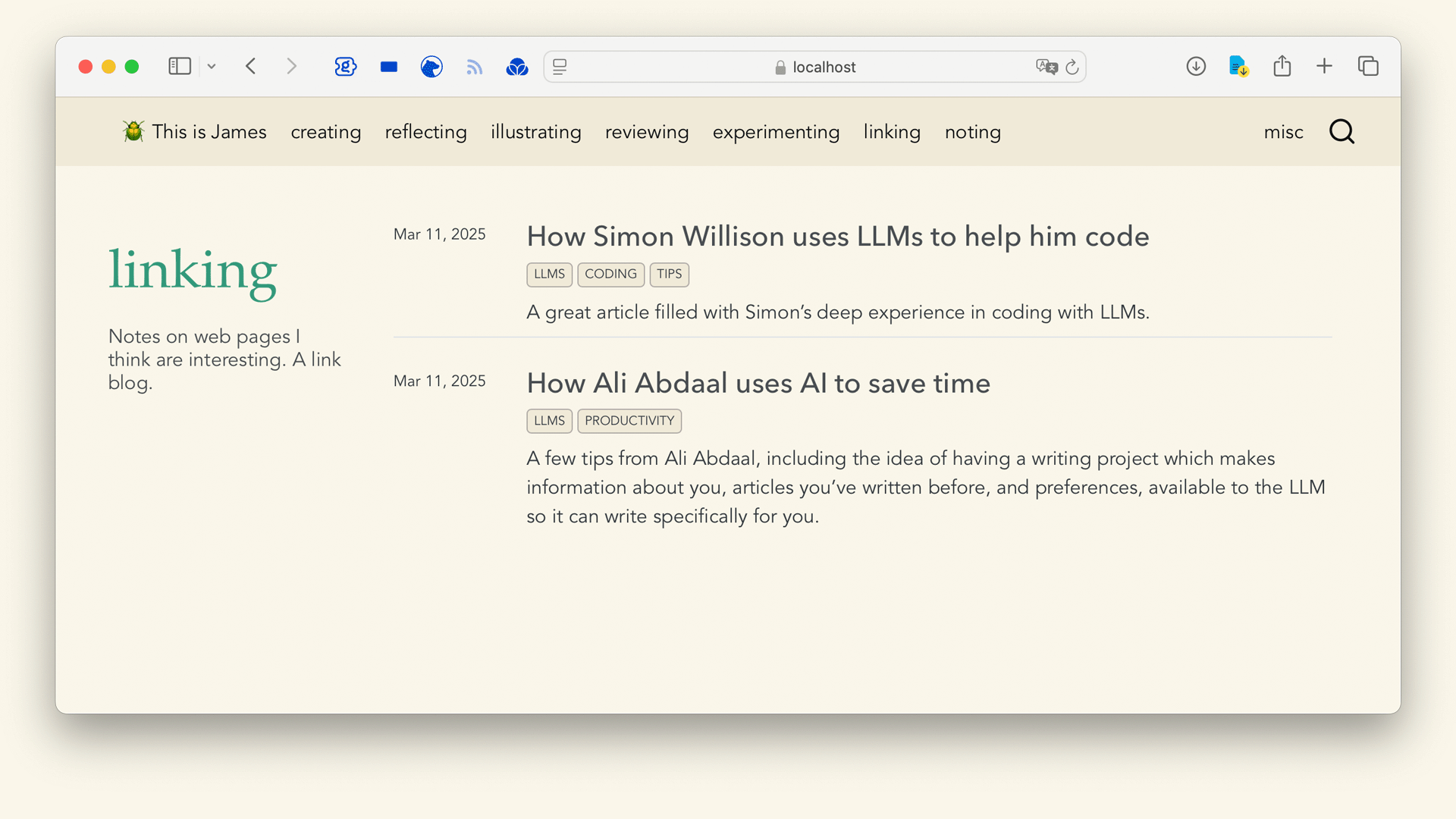Screen dimensions: 1456x819
Task: Click the RSS feed extension icon
Action: coord(474,67)
